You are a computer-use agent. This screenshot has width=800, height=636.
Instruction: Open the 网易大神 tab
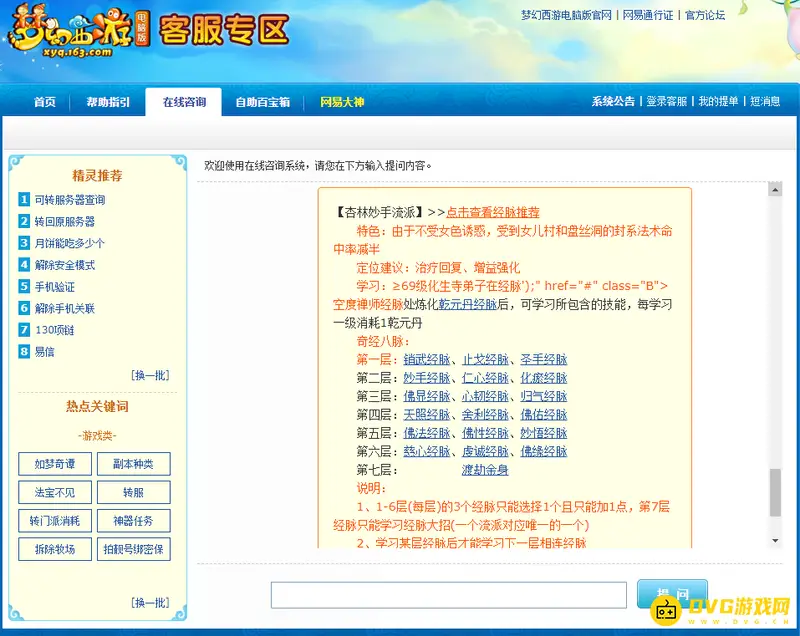[x=342, y=102]
